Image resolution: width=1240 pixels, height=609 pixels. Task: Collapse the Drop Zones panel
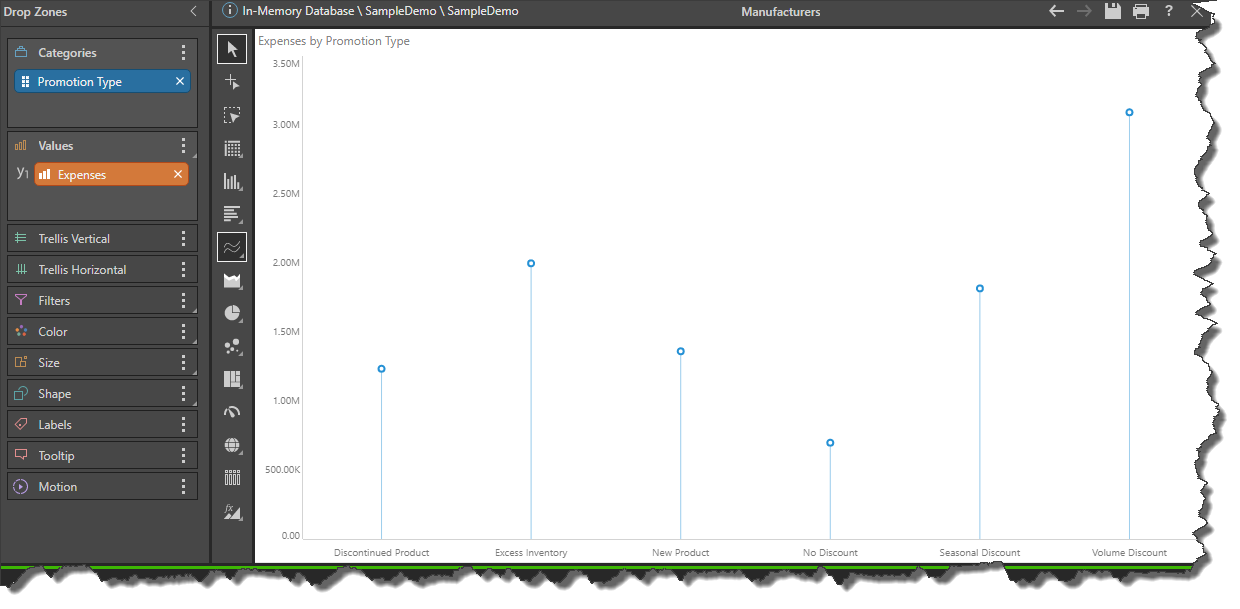(x=193, y=12)
